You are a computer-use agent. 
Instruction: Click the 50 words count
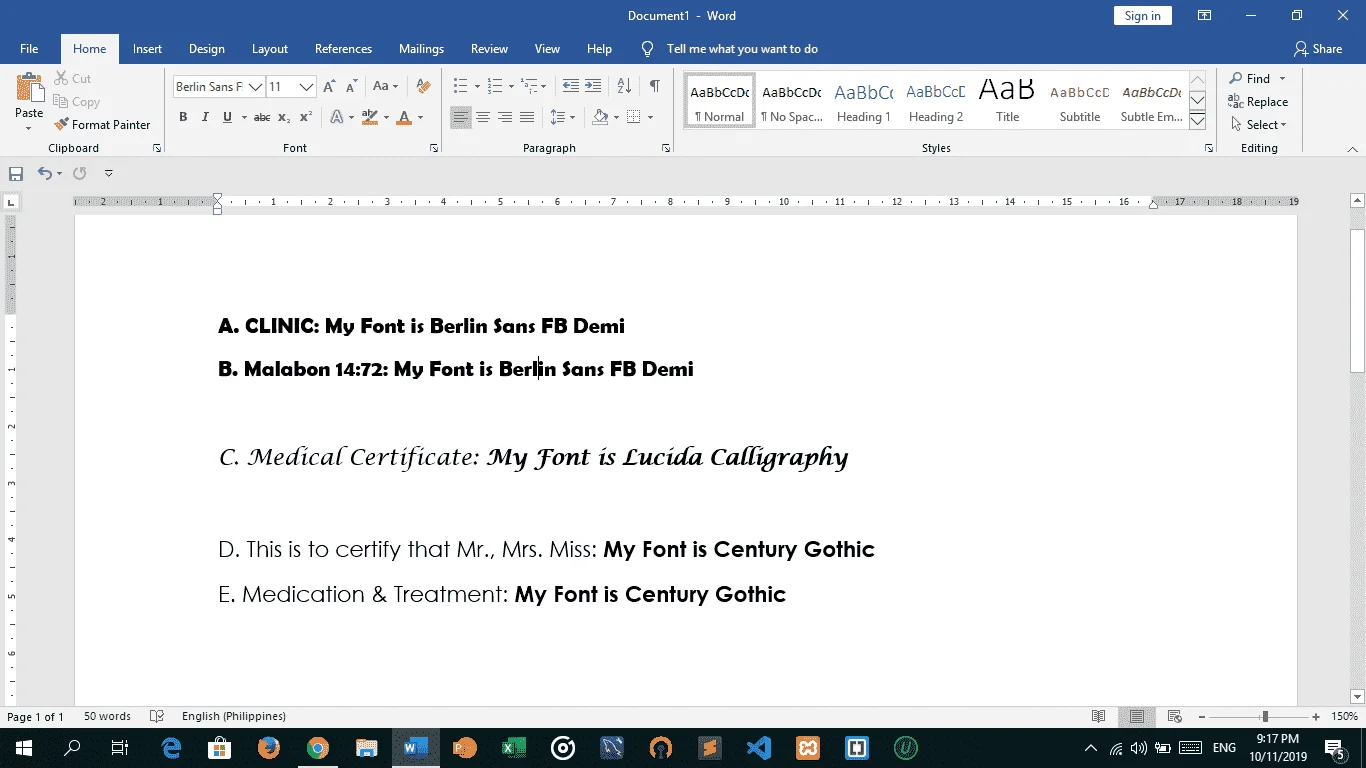point(107,717)
